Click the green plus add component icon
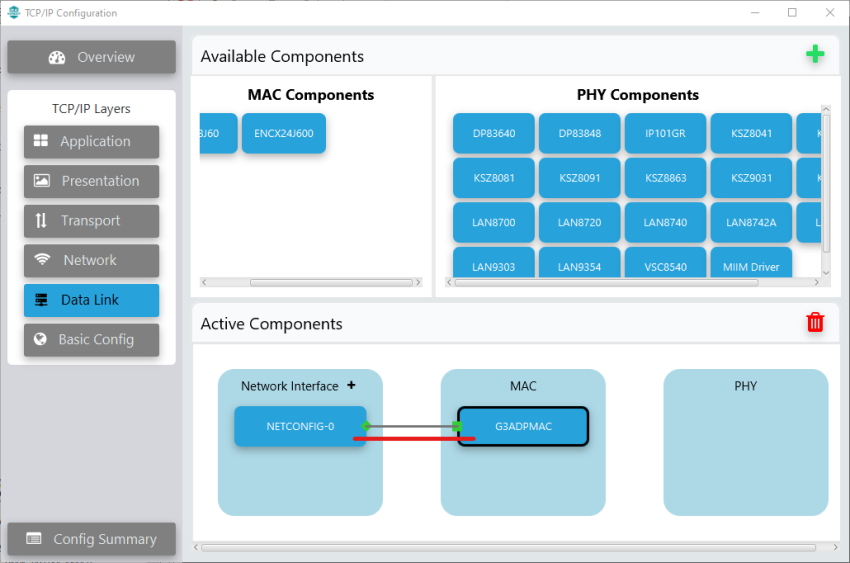This screenshot has height=563, width=850. [815, 54]
